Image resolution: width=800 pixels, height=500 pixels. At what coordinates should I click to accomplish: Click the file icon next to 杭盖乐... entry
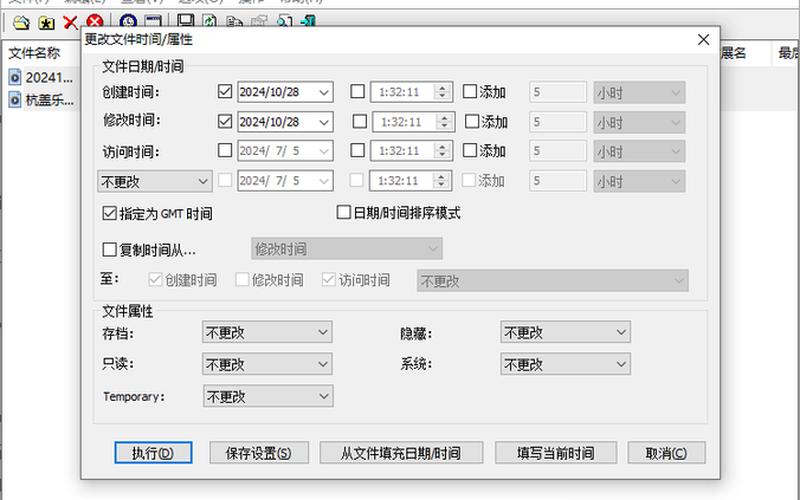click(15, 100)
